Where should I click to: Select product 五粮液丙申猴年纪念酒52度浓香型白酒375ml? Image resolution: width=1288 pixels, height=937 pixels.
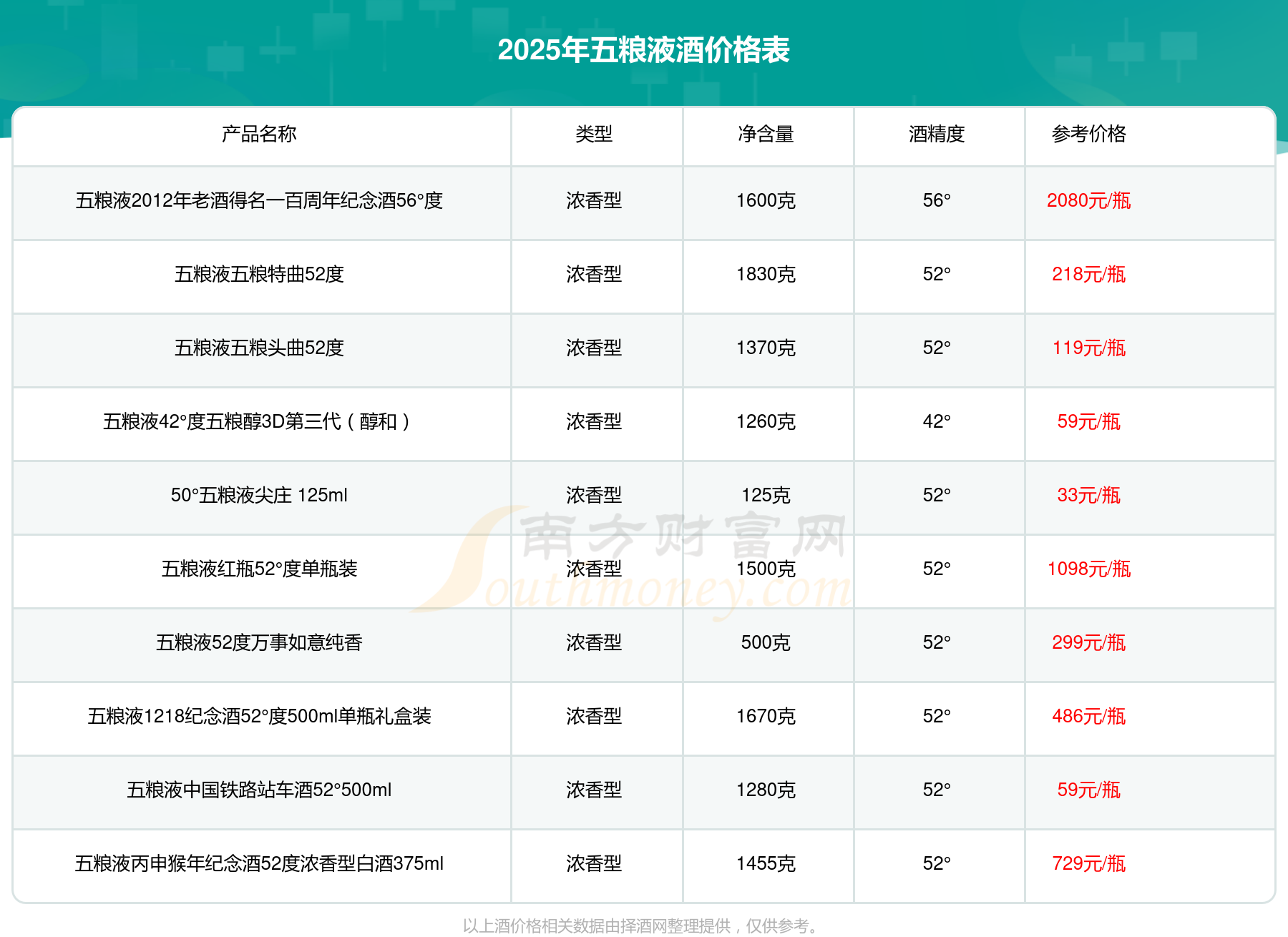click(259, 863)
